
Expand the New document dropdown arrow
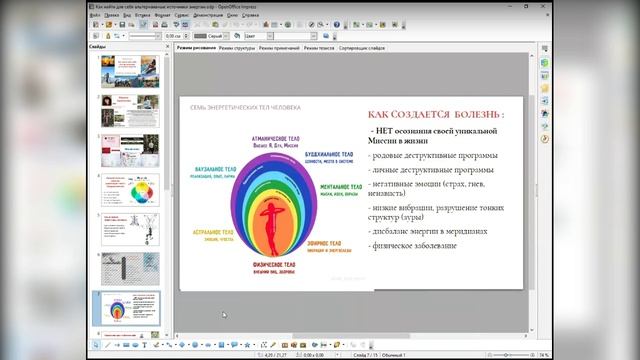[102, 25]
